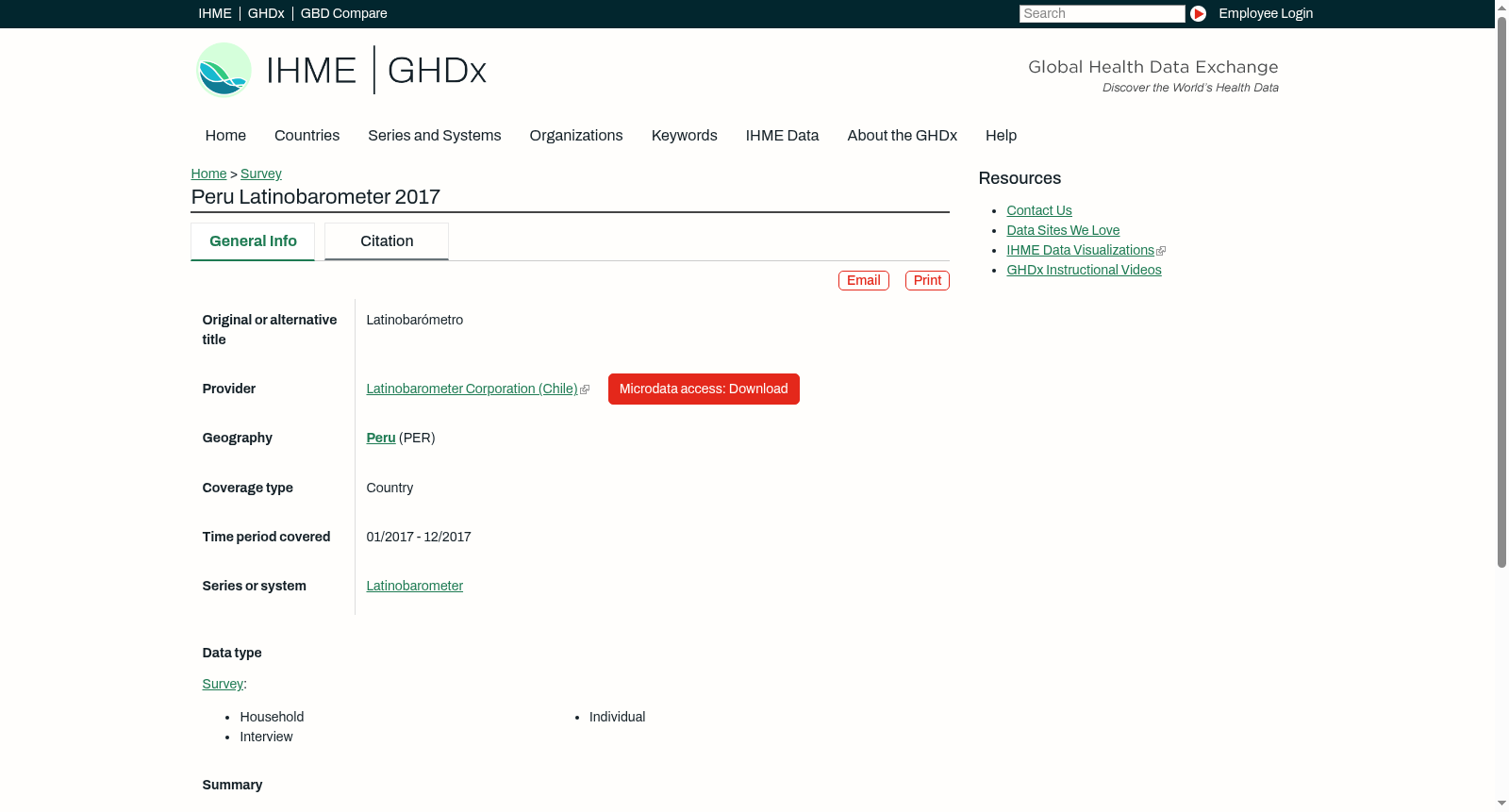Click '01/2017 - 12/2017' time period value
The image size is (1509, 812).
pos(419,537)
